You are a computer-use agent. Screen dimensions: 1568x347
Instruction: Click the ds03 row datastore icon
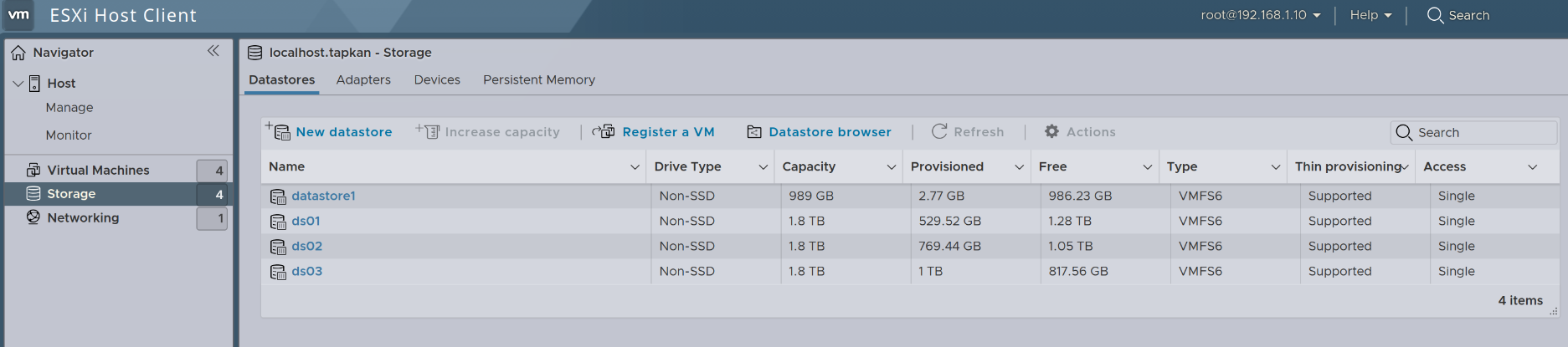click(x=278, y=272)
